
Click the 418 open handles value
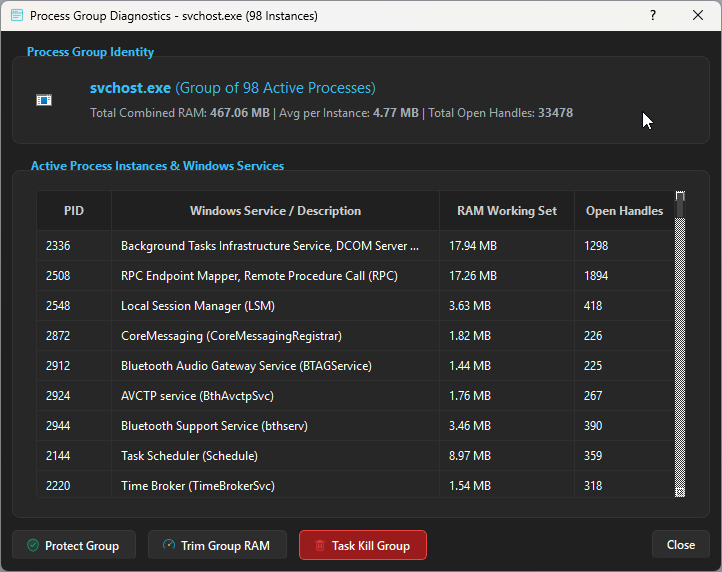click(593, 305)
